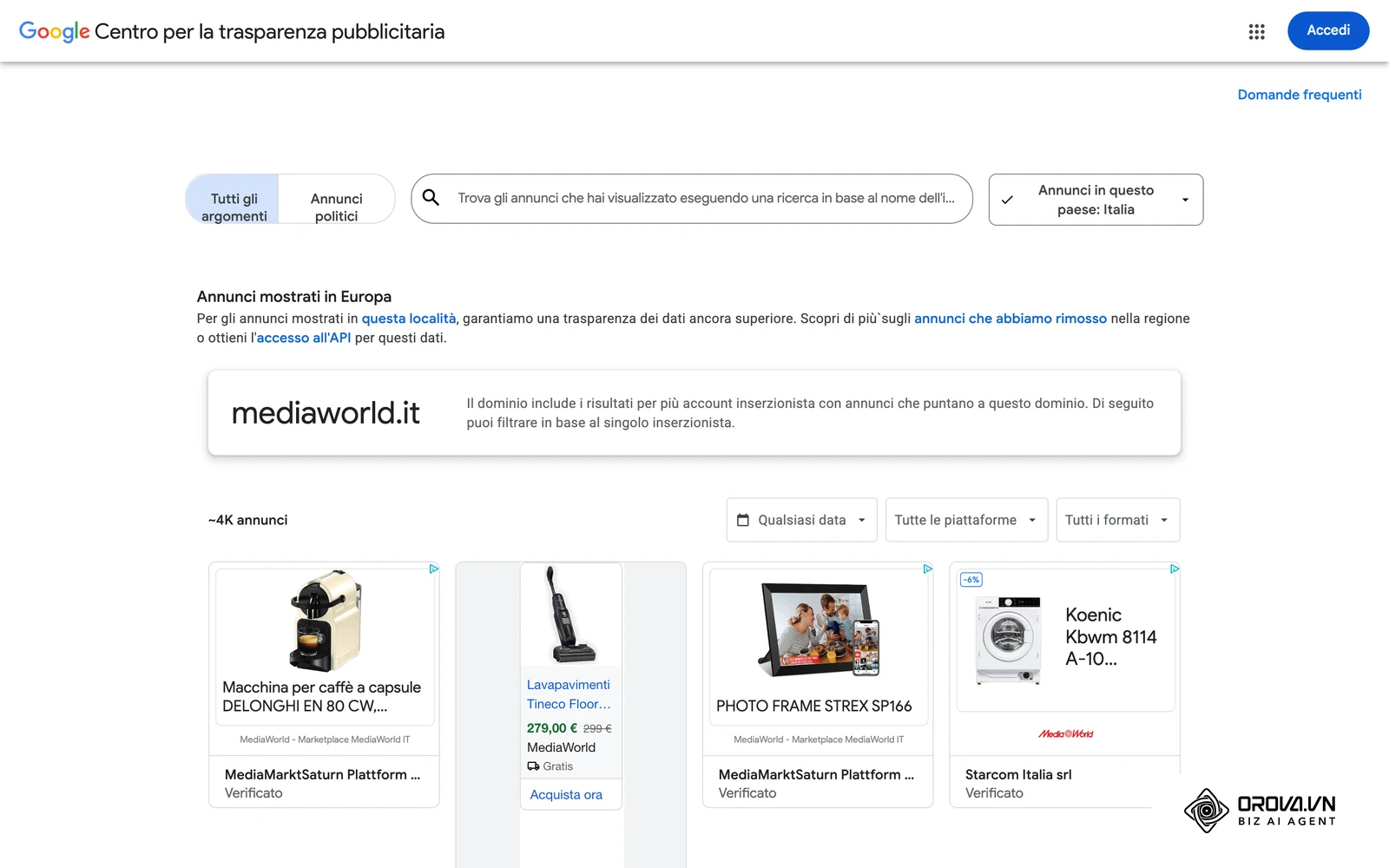This screenshot has height=868, width=1389.
Task: Click the mediaworld.it domain heading
Action: (326, 413)
